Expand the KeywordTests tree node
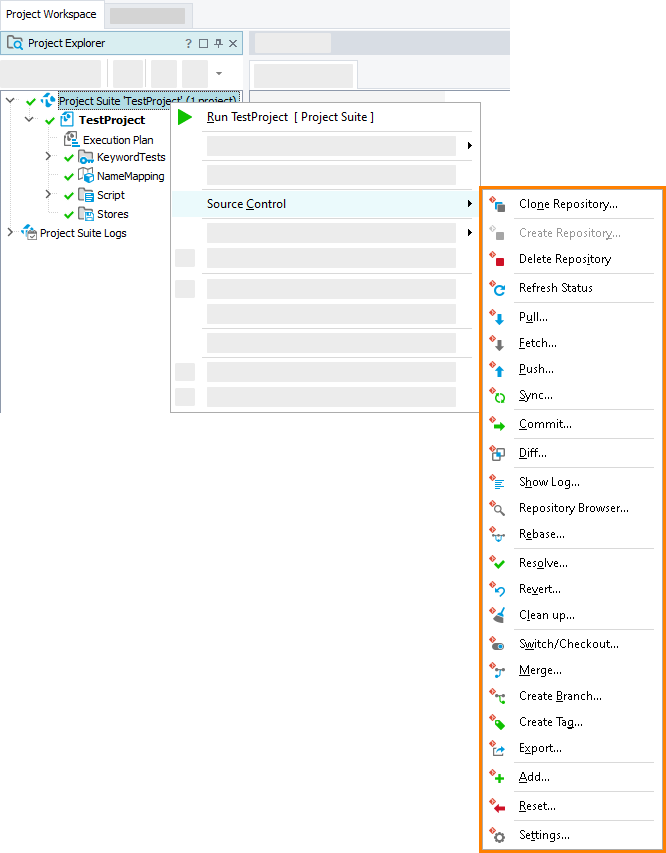The image size is (666, 853). [x=48, y=156]
